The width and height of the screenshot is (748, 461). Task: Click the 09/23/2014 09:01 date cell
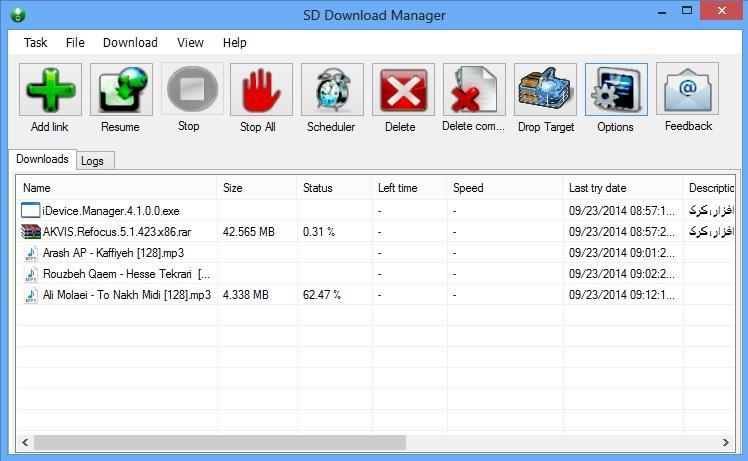click(x=622, y=253)
